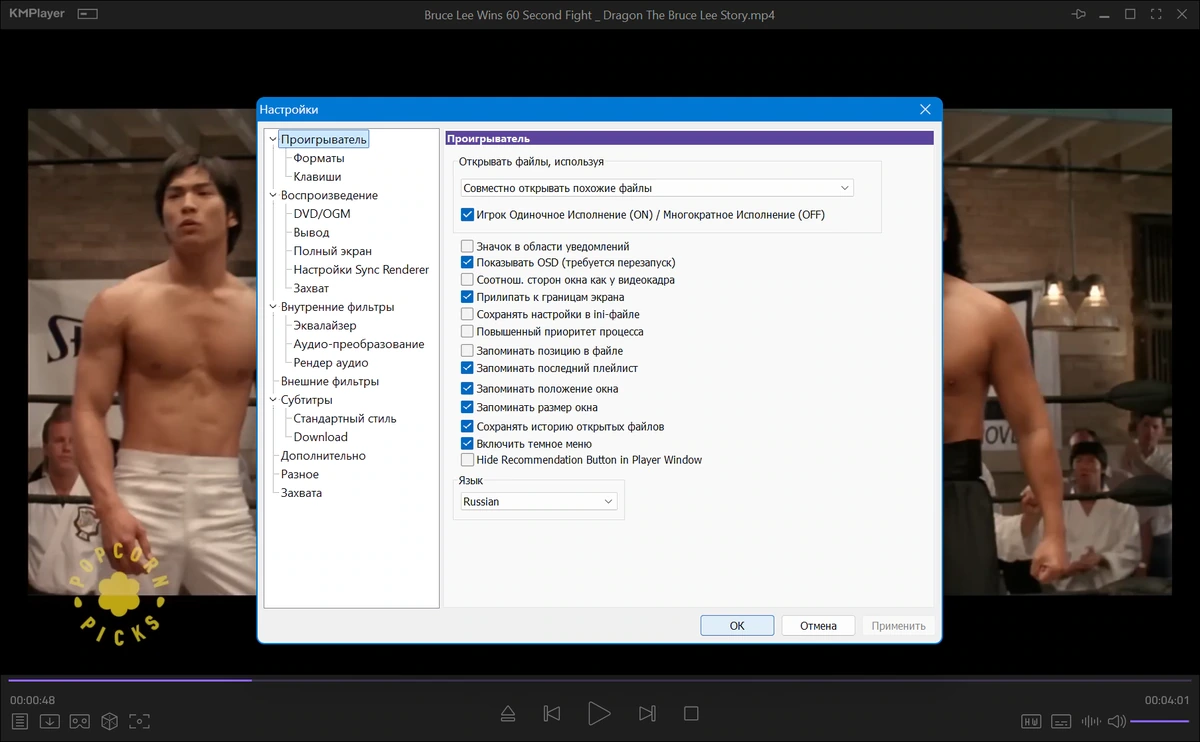Stop playback

point(691,714)
